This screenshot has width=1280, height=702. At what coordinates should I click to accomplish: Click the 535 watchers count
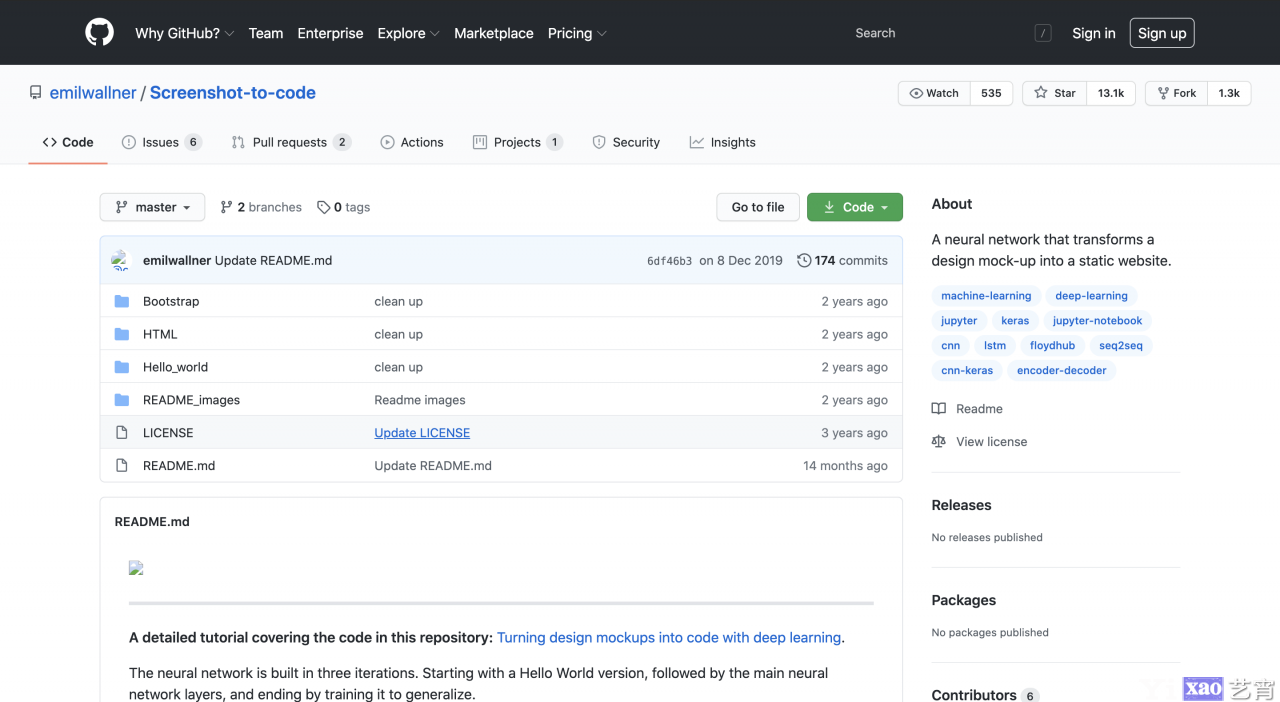[x=991, y=93]
